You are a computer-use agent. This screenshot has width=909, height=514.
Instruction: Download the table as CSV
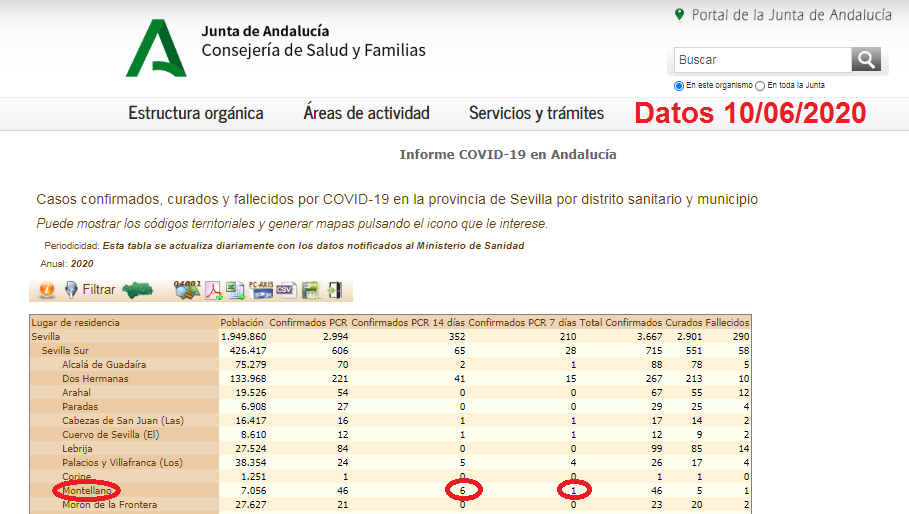click(x=286, y=290)
